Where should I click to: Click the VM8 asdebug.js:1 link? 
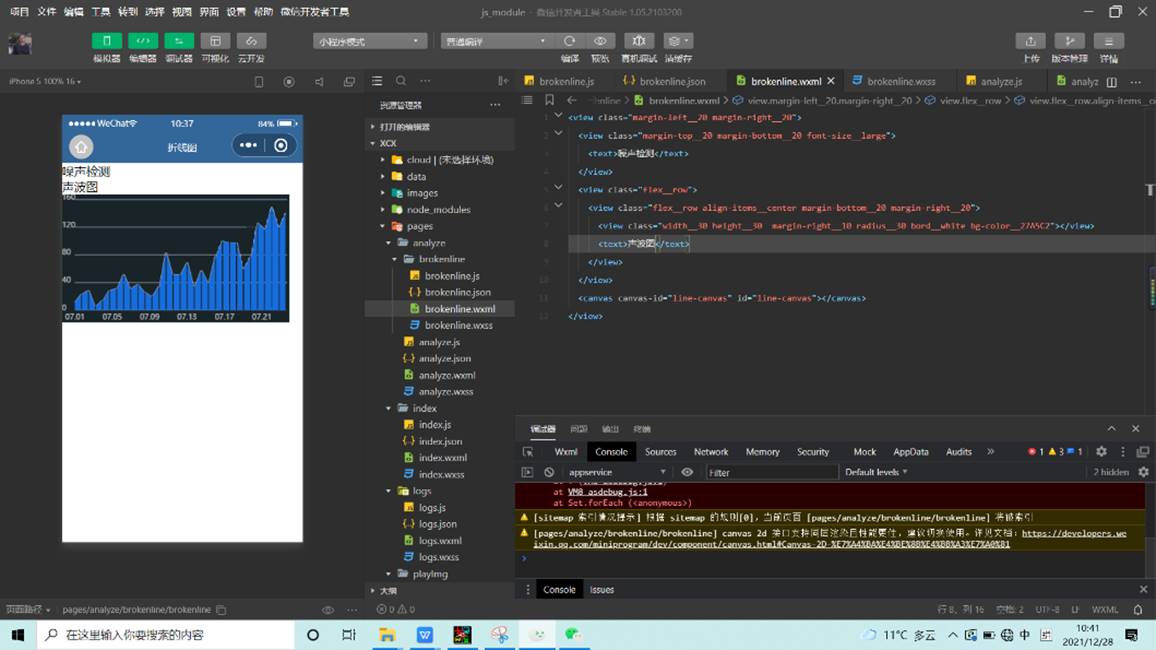click(607, 492)
